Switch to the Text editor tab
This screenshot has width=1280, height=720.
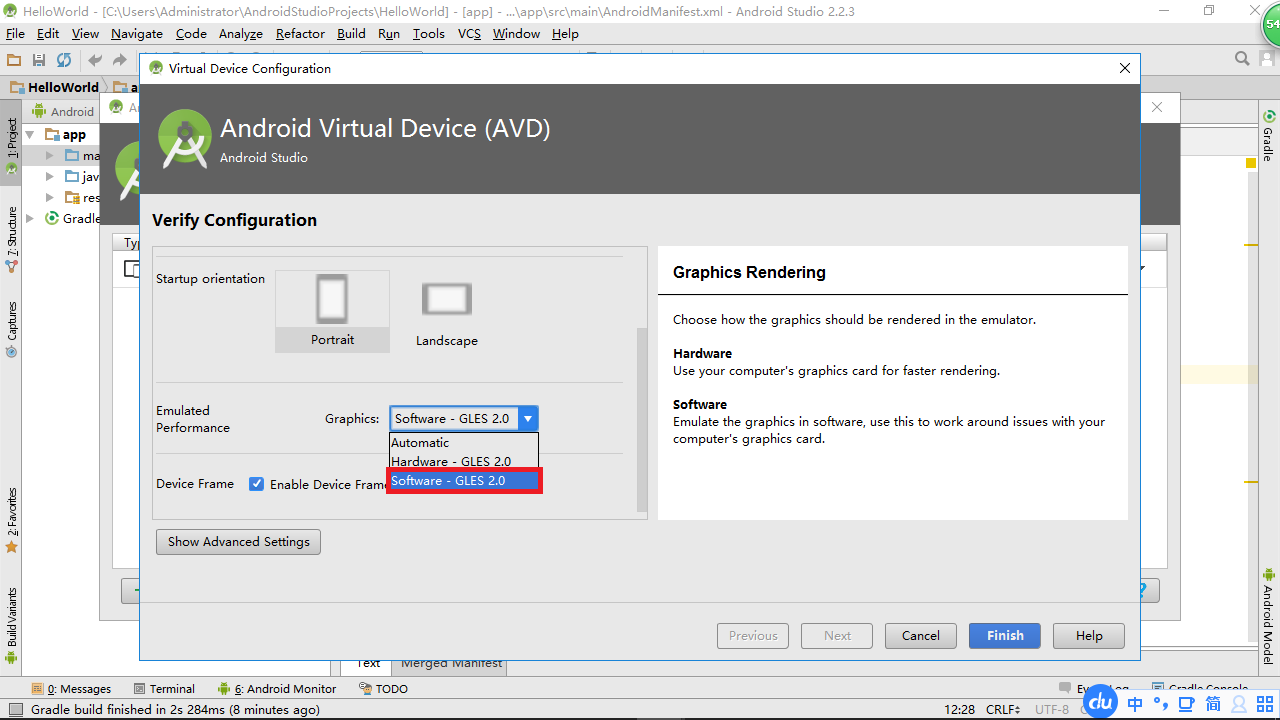[368, 664]
